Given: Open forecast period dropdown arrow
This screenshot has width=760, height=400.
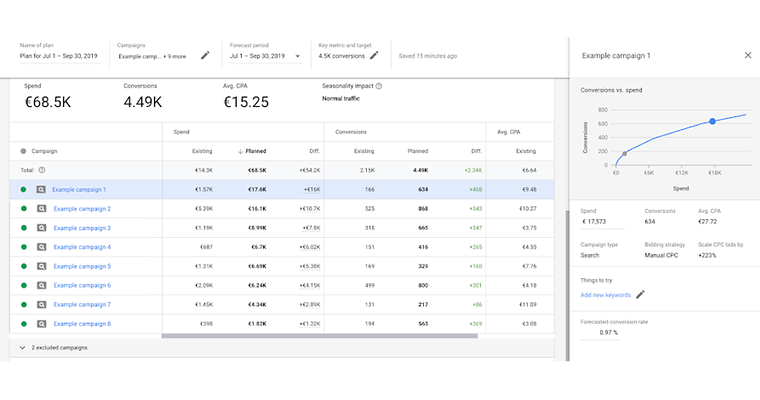Looking at the screenshot, I should (x=298, y=56).
